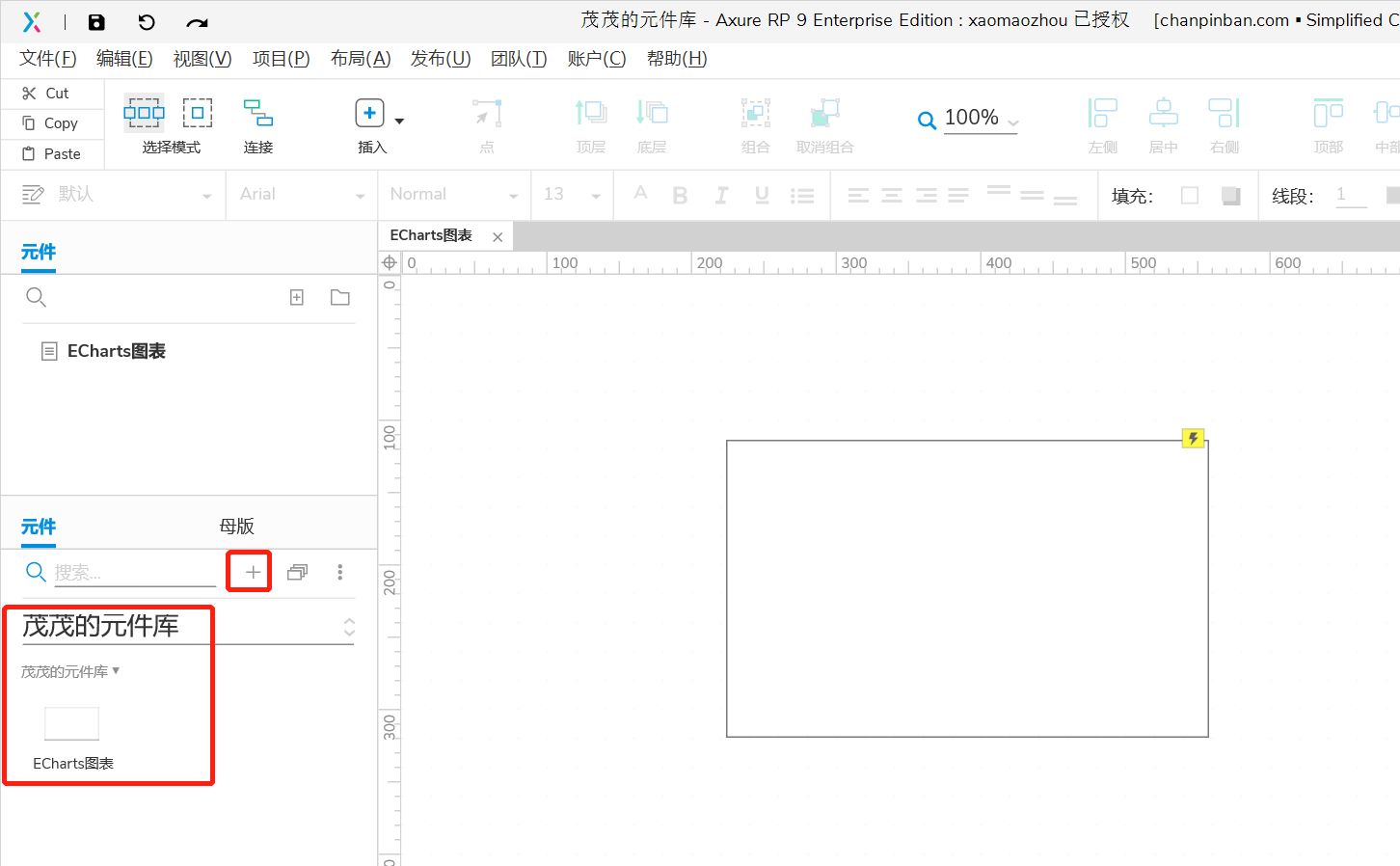Redo the last action

pos(197,23)
